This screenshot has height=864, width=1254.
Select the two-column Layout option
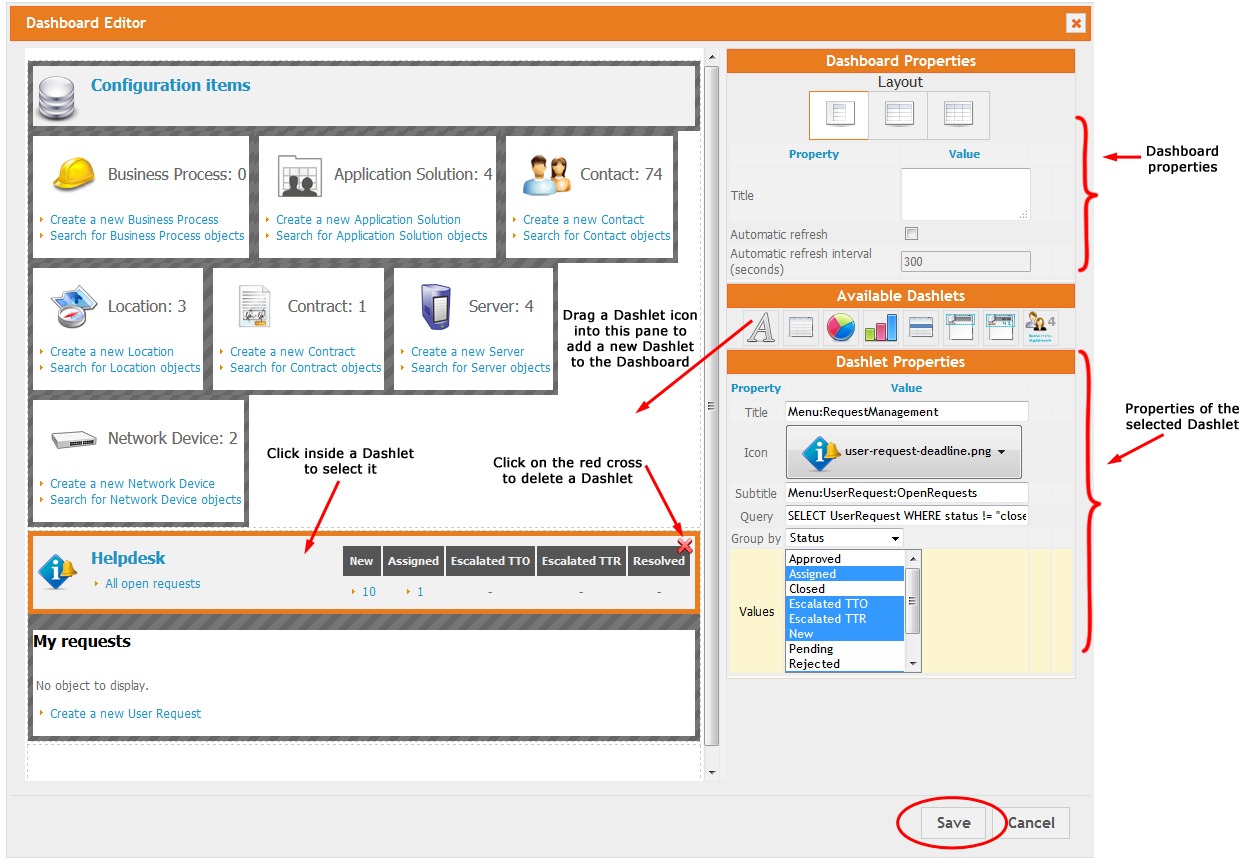898,114
